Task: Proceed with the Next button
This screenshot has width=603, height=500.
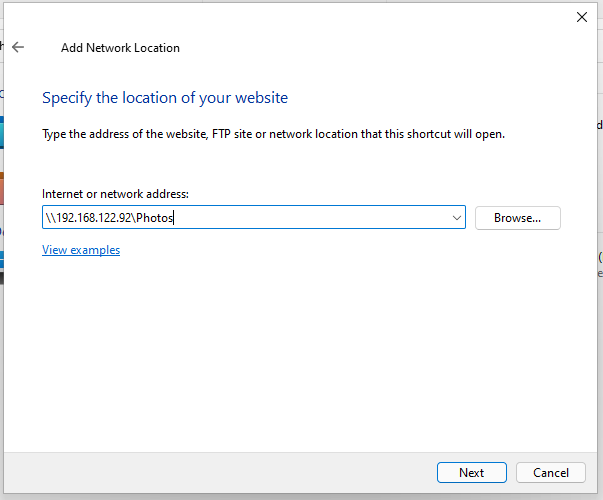Action: click(471, 472)
